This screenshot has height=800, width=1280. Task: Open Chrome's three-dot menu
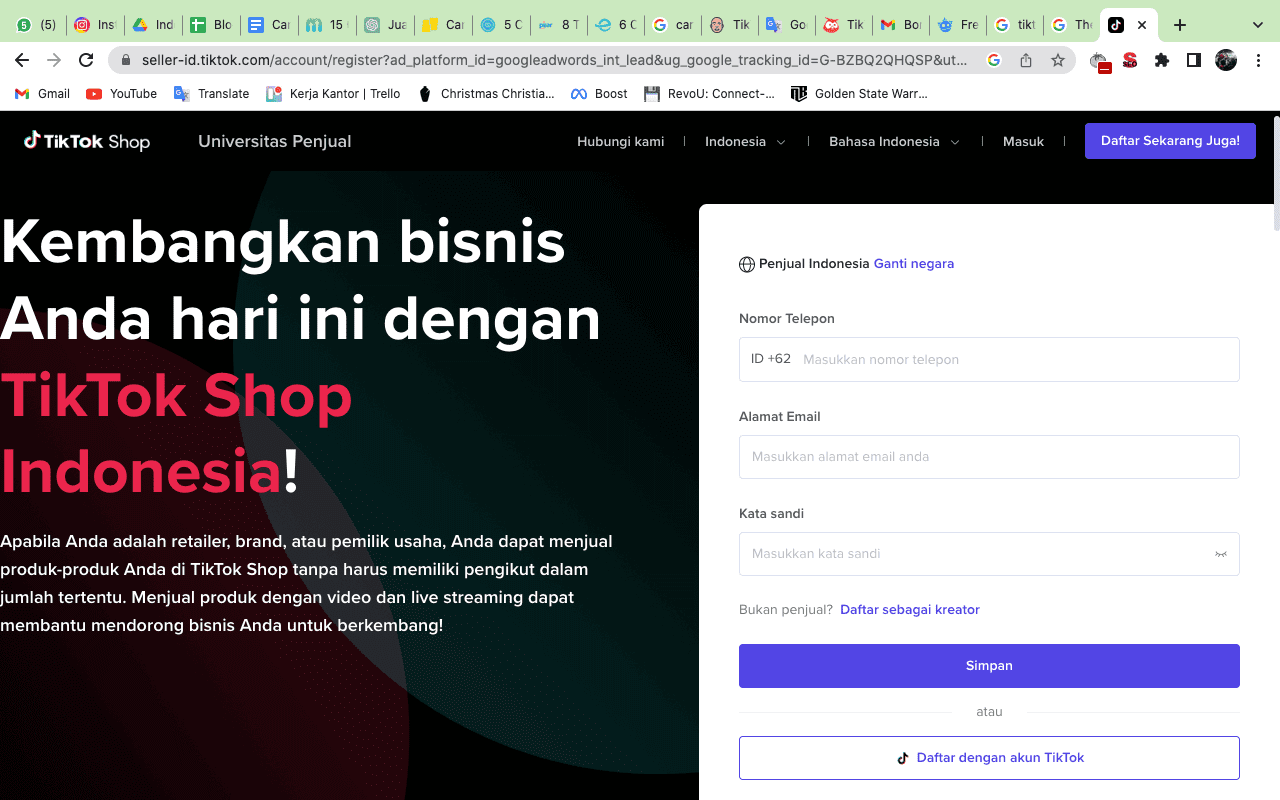[x=1258, y=60]
